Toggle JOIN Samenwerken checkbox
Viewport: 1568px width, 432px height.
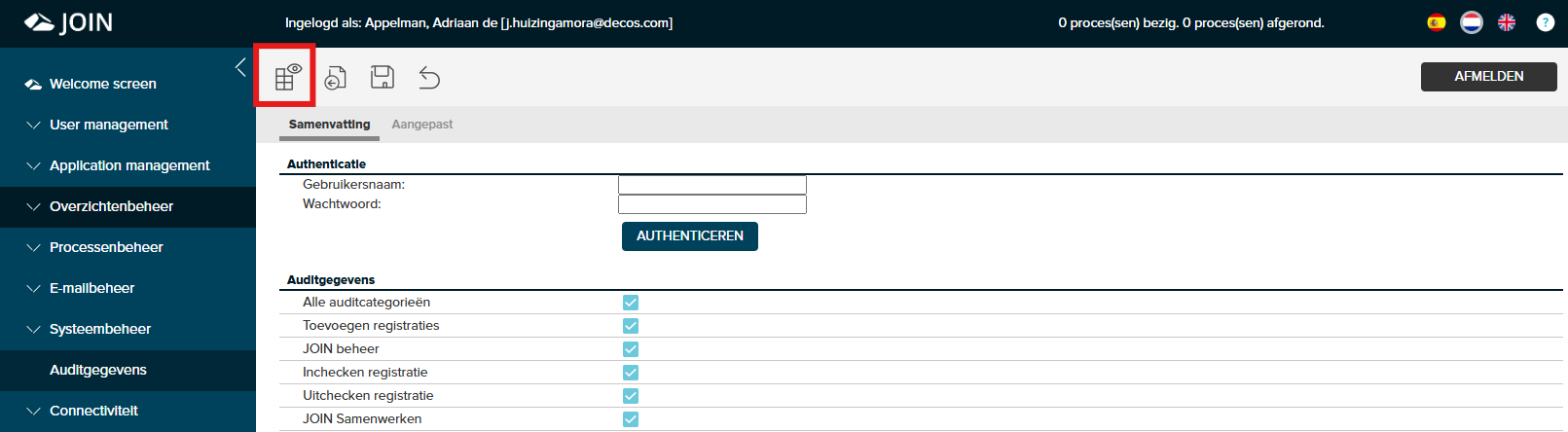click(x=631, y=419)
